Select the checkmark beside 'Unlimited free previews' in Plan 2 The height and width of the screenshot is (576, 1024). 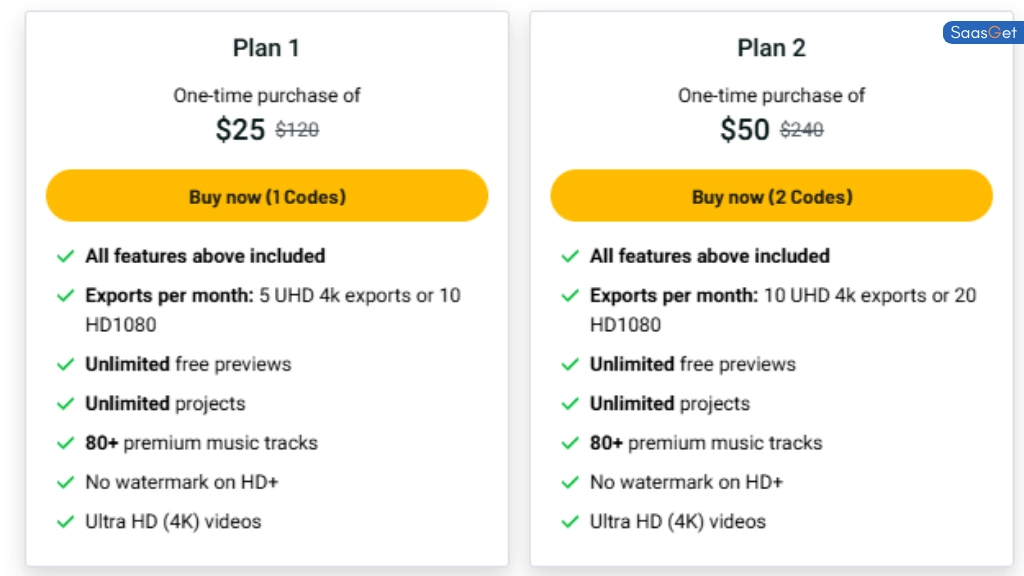(x=570, y=364)
